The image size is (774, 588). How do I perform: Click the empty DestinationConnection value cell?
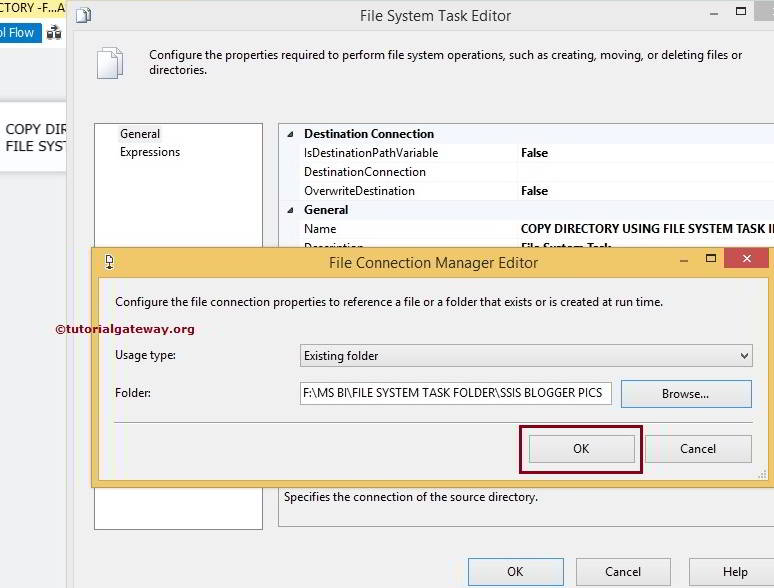[646, 172]
